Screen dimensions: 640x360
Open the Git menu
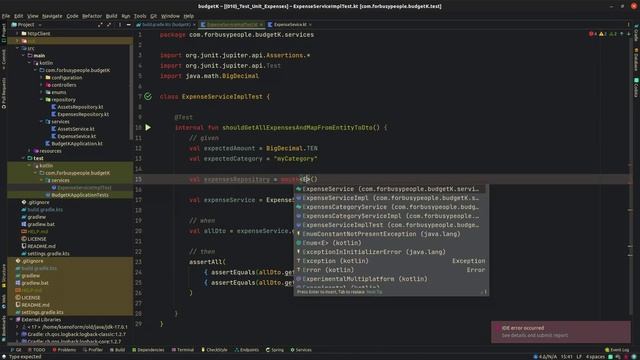pos(153,16)
